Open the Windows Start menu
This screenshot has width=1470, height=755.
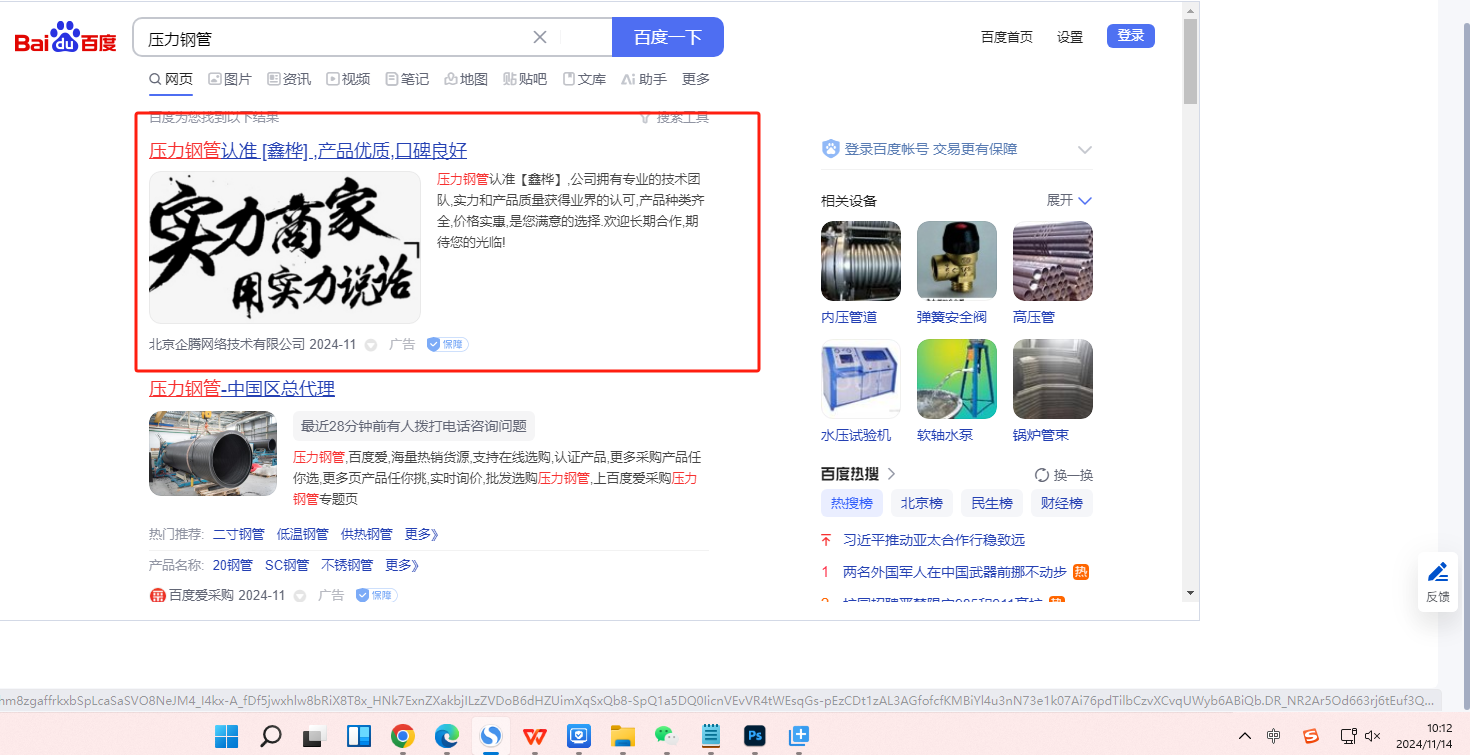coord(227,737)
